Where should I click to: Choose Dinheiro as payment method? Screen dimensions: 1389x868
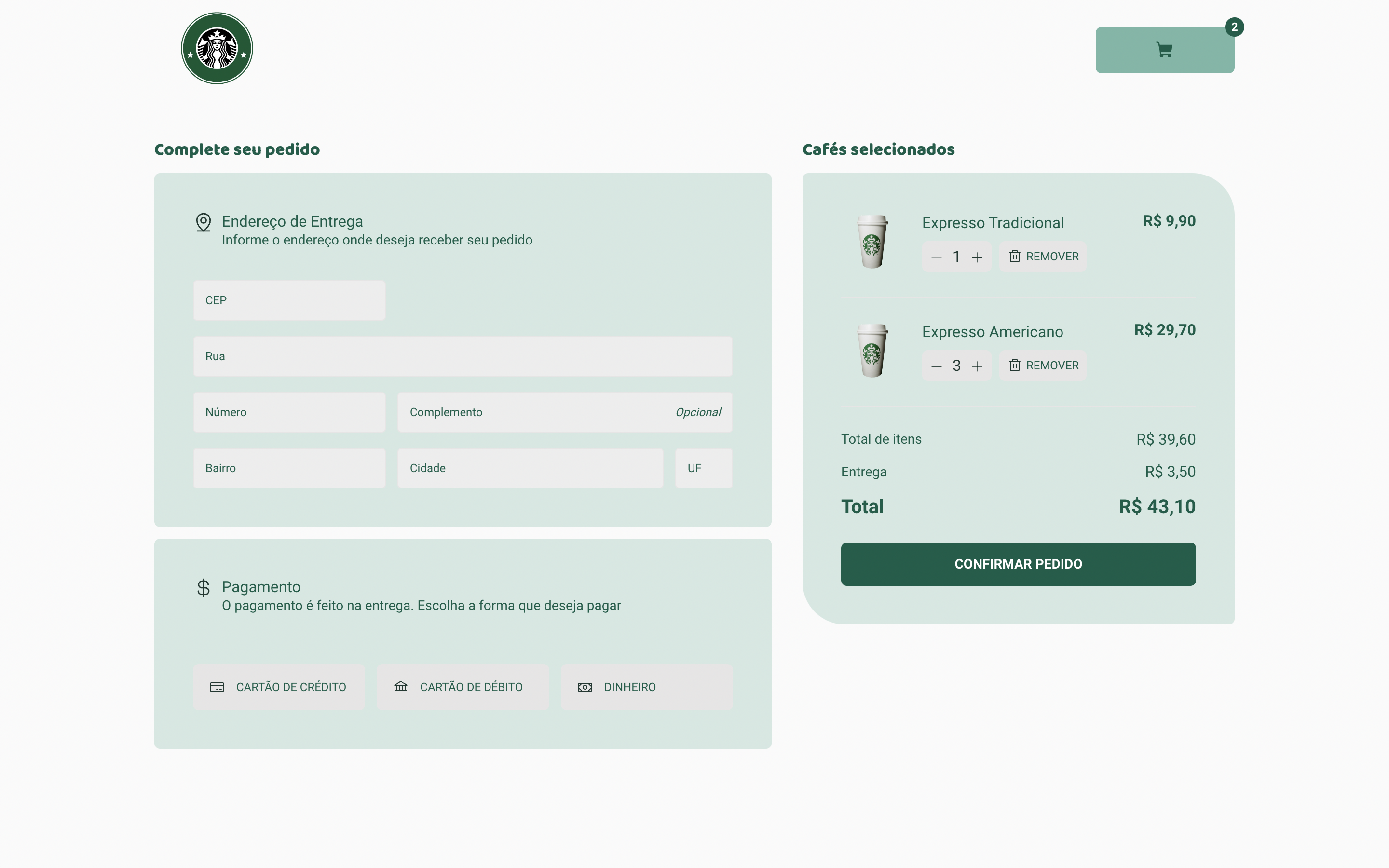tap(646, 687)
